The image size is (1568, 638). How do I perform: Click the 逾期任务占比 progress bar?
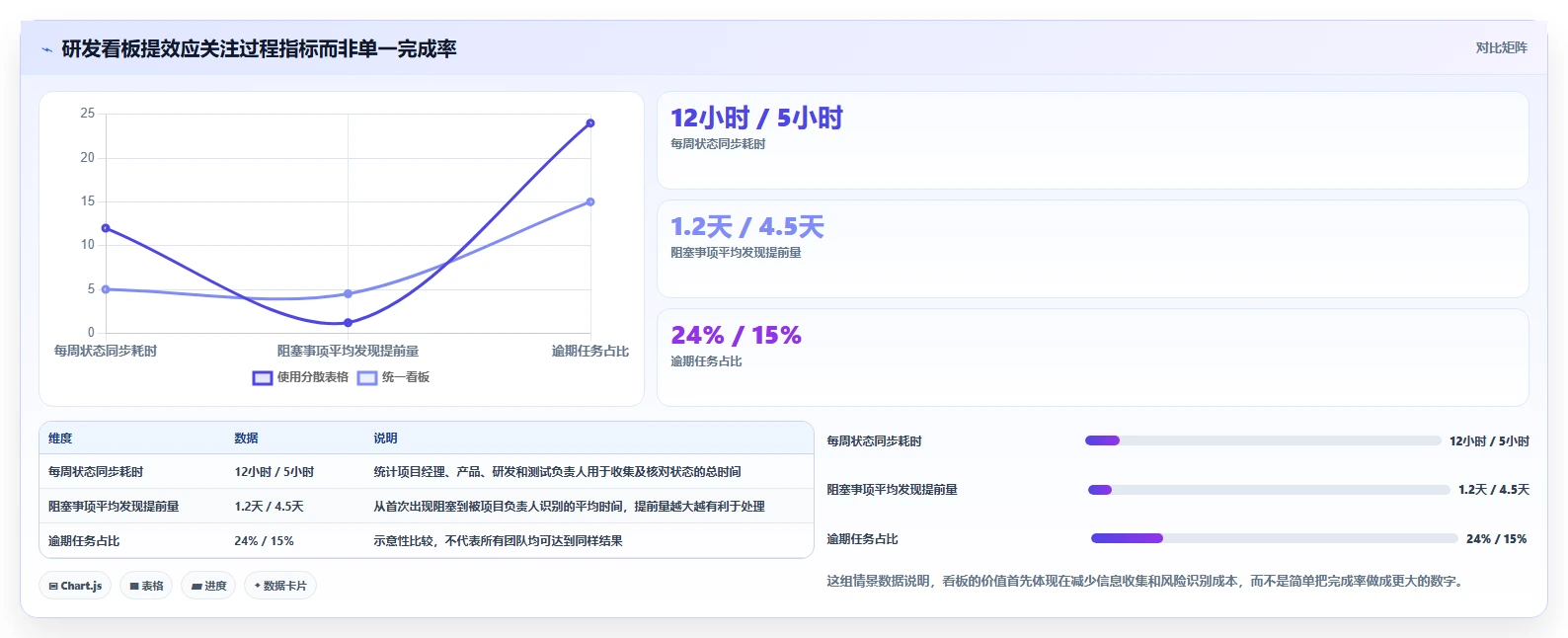click(x=1275, y=538)
